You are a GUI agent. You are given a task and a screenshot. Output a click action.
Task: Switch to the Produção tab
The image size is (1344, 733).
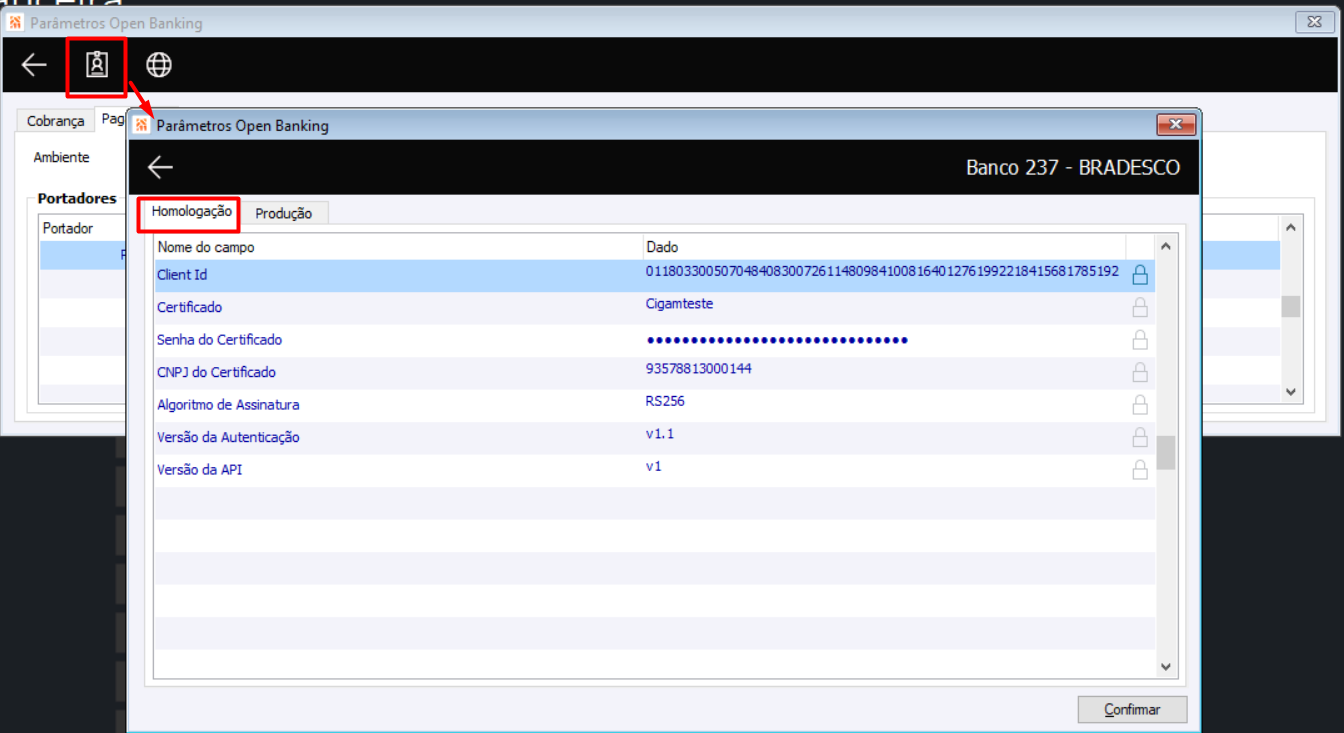(284, 213)
